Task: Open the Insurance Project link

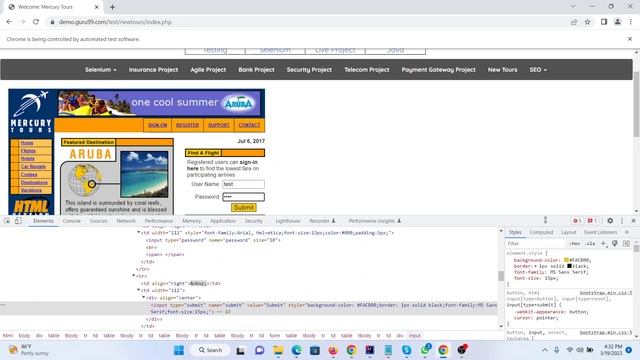Action: click(153, 70)
